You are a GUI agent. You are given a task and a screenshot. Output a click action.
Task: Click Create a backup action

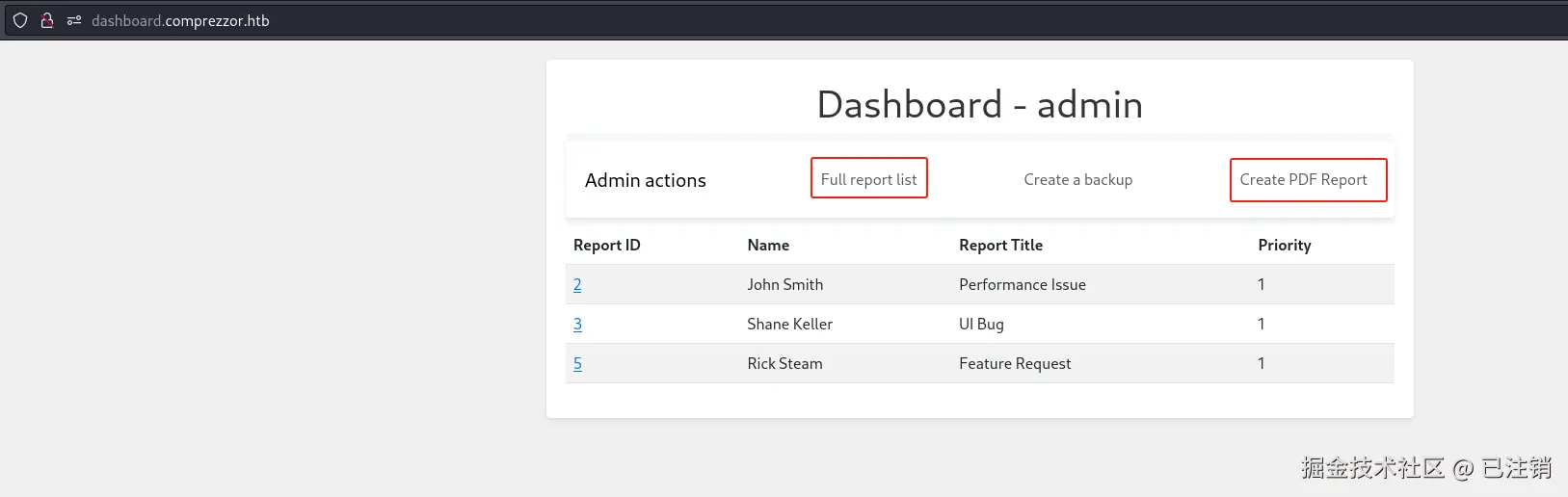click(1077, 179)
